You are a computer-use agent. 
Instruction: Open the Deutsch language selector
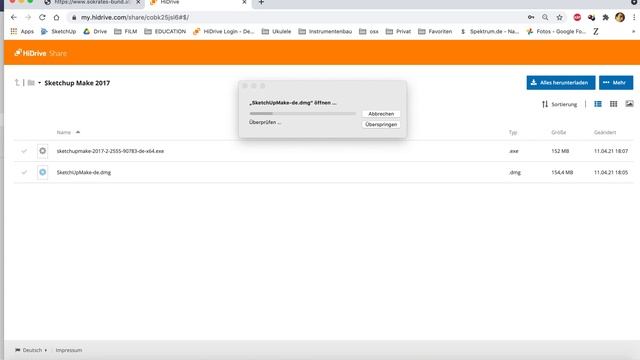pyautogui.click(x=31, y=350)
